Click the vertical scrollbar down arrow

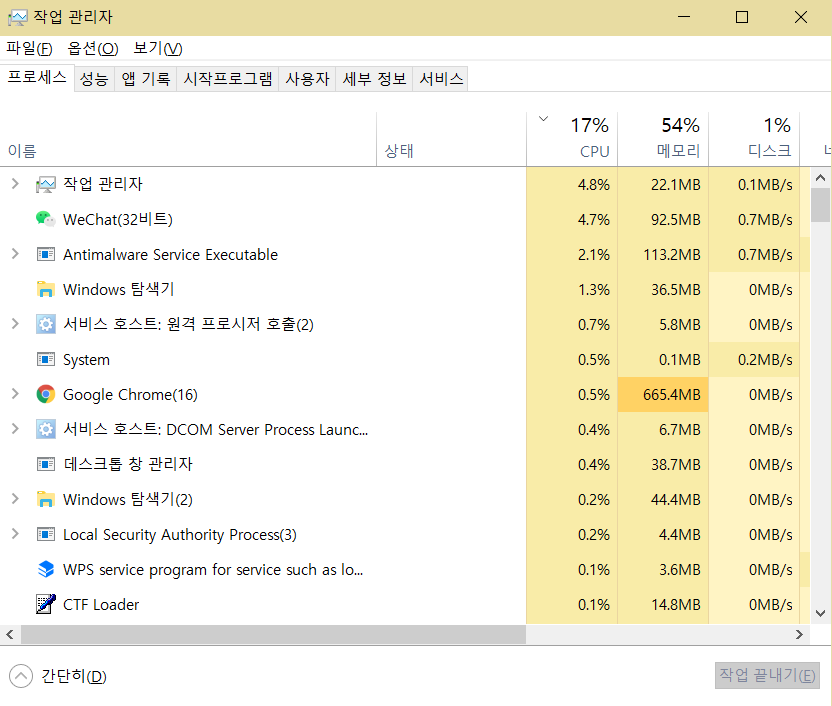(x=820, y=613)
